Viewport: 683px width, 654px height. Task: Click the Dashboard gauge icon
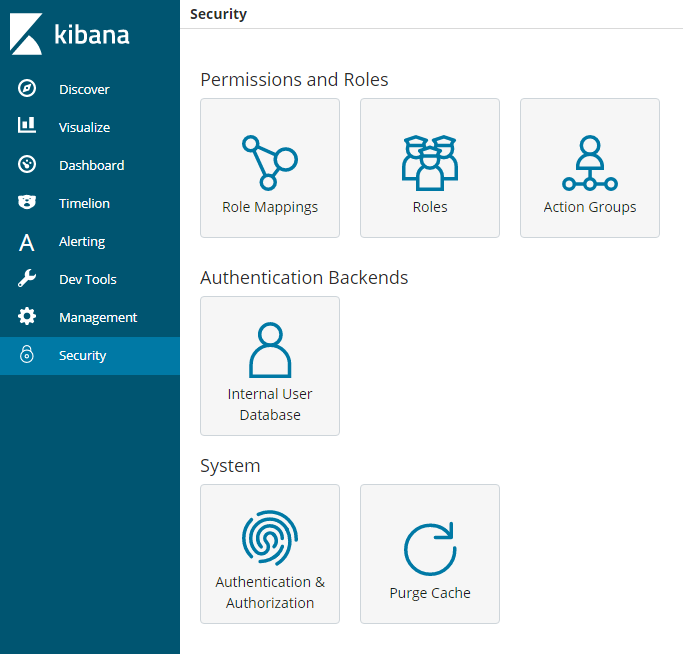(x=27, y=165)
